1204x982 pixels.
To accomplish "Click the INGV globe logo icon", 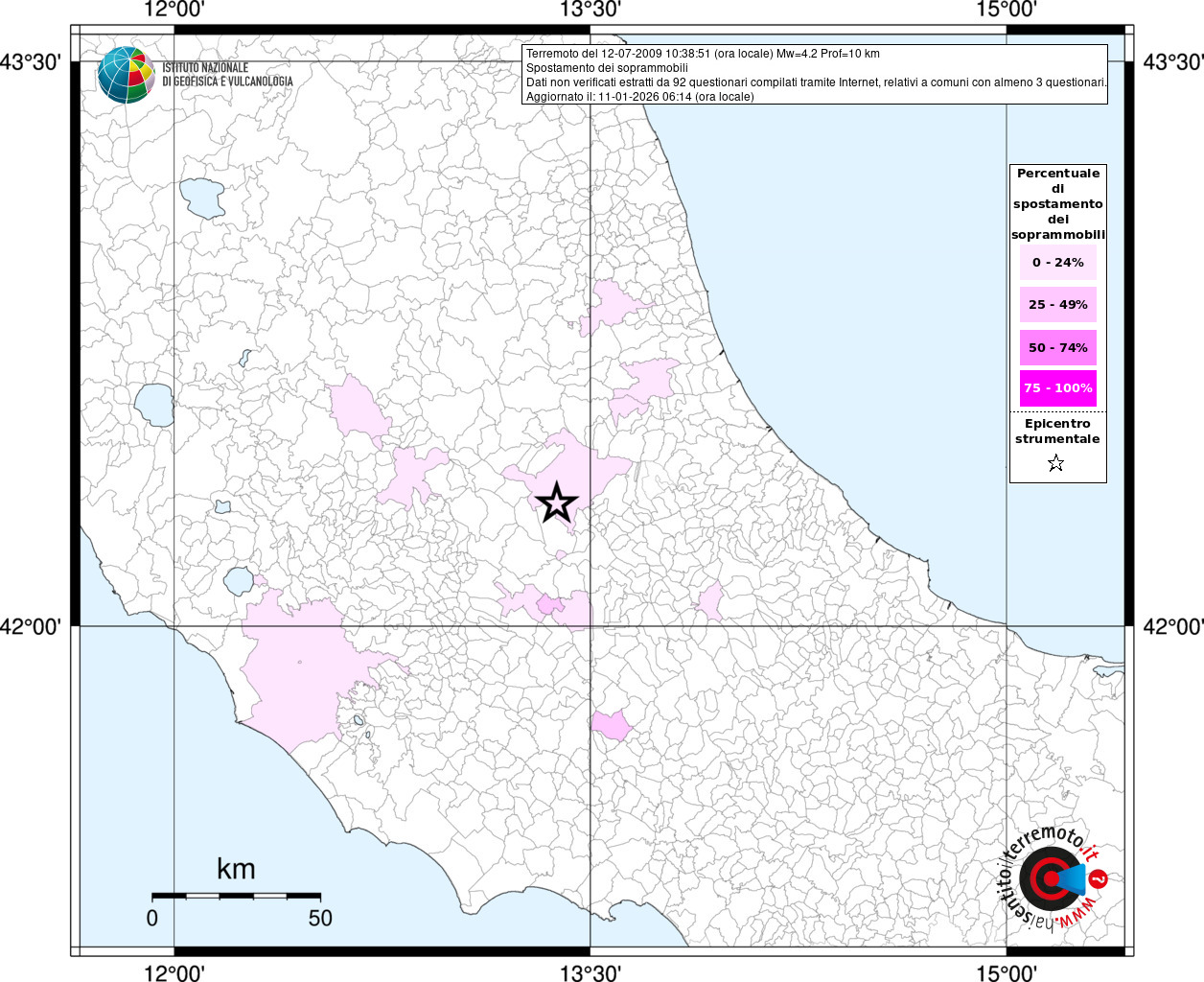I will point(126,75).
